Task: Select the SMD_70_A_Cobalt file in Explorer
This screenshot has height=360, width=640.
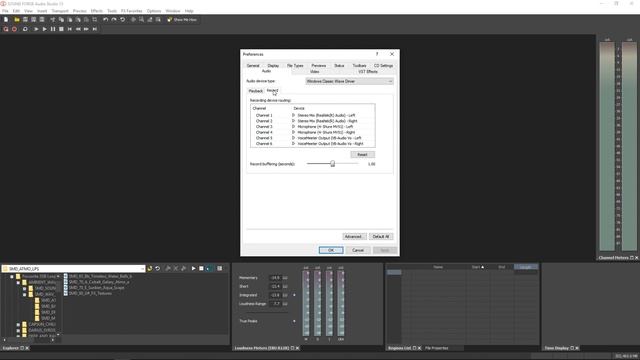Action: coord(99,282)
